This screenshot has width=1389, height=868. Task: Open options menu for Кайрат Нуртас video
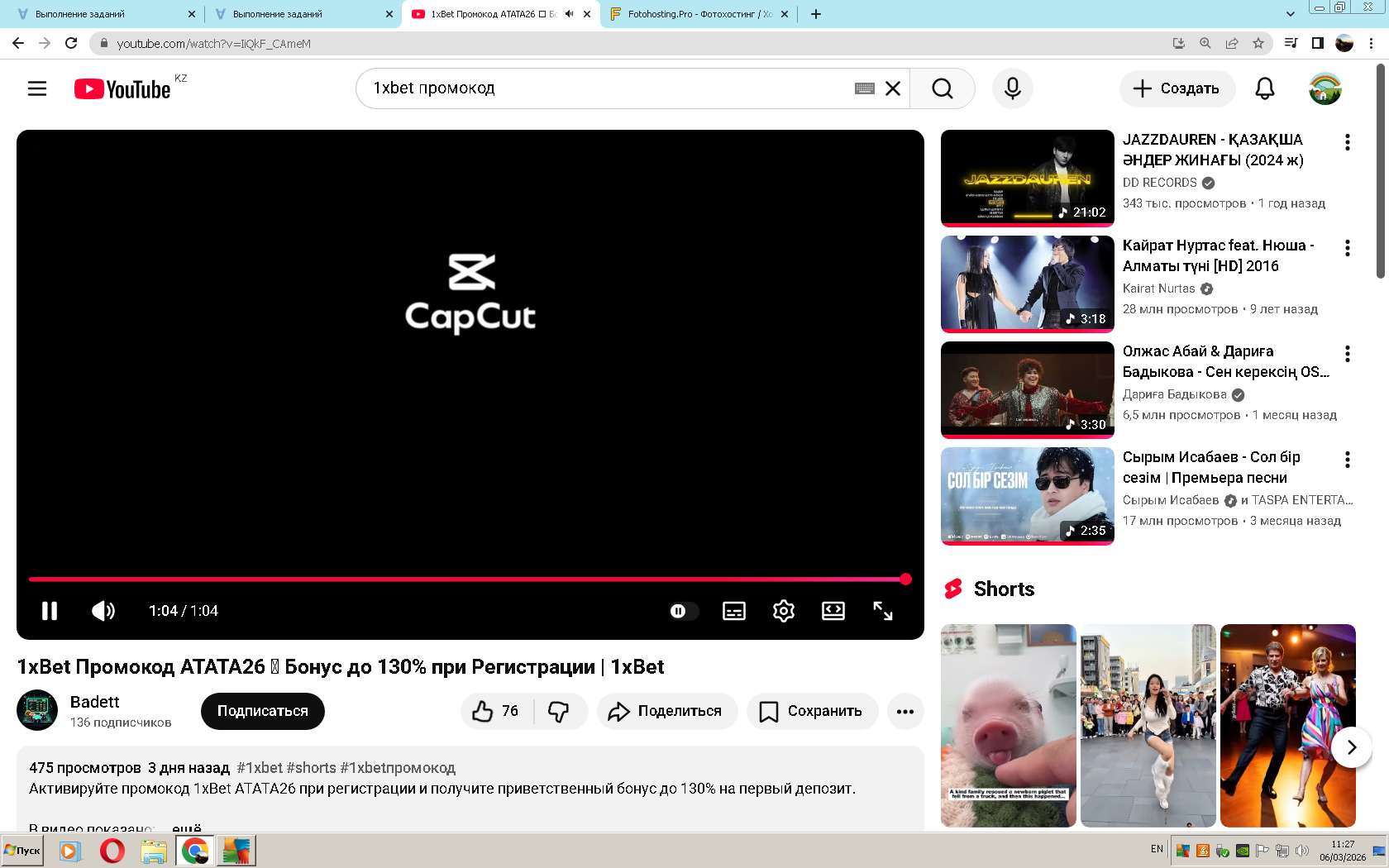click(x=1348, y=248)
